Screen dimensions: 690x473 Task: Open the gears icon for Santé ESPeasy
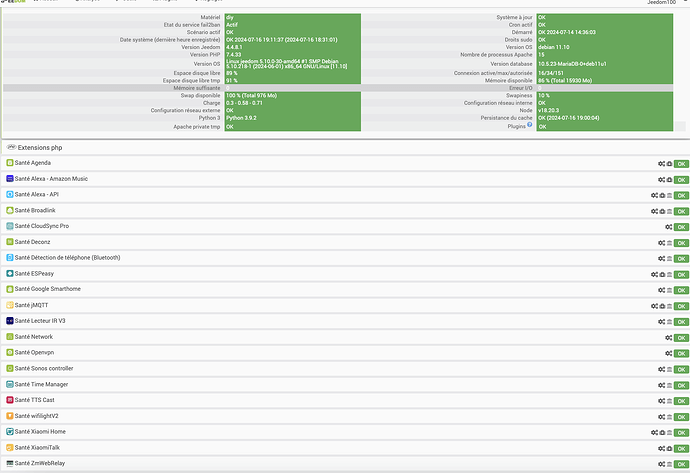coord(654,275)
